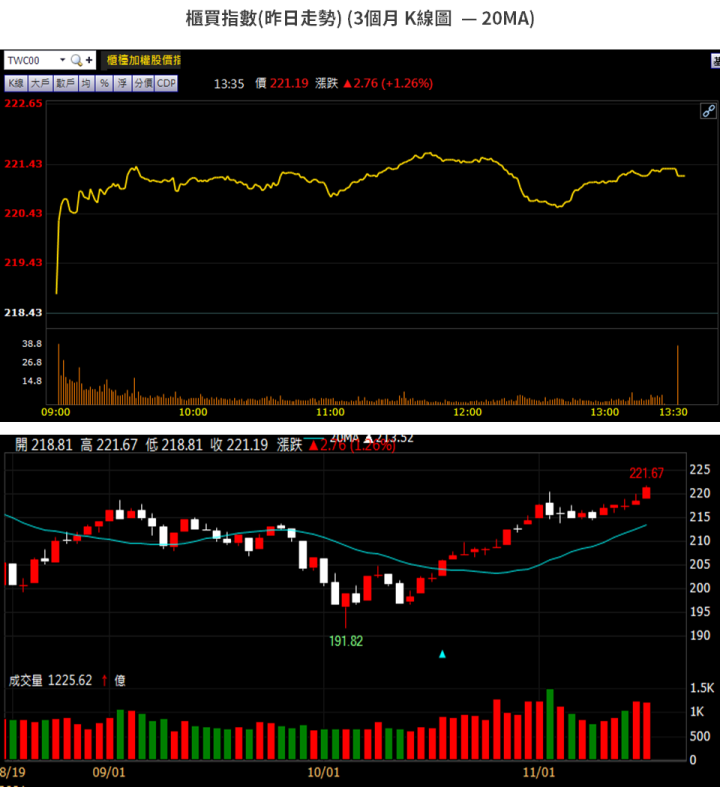Click the 13:30 time axis label
The image size is (720, 787).
tap(673, 413)
